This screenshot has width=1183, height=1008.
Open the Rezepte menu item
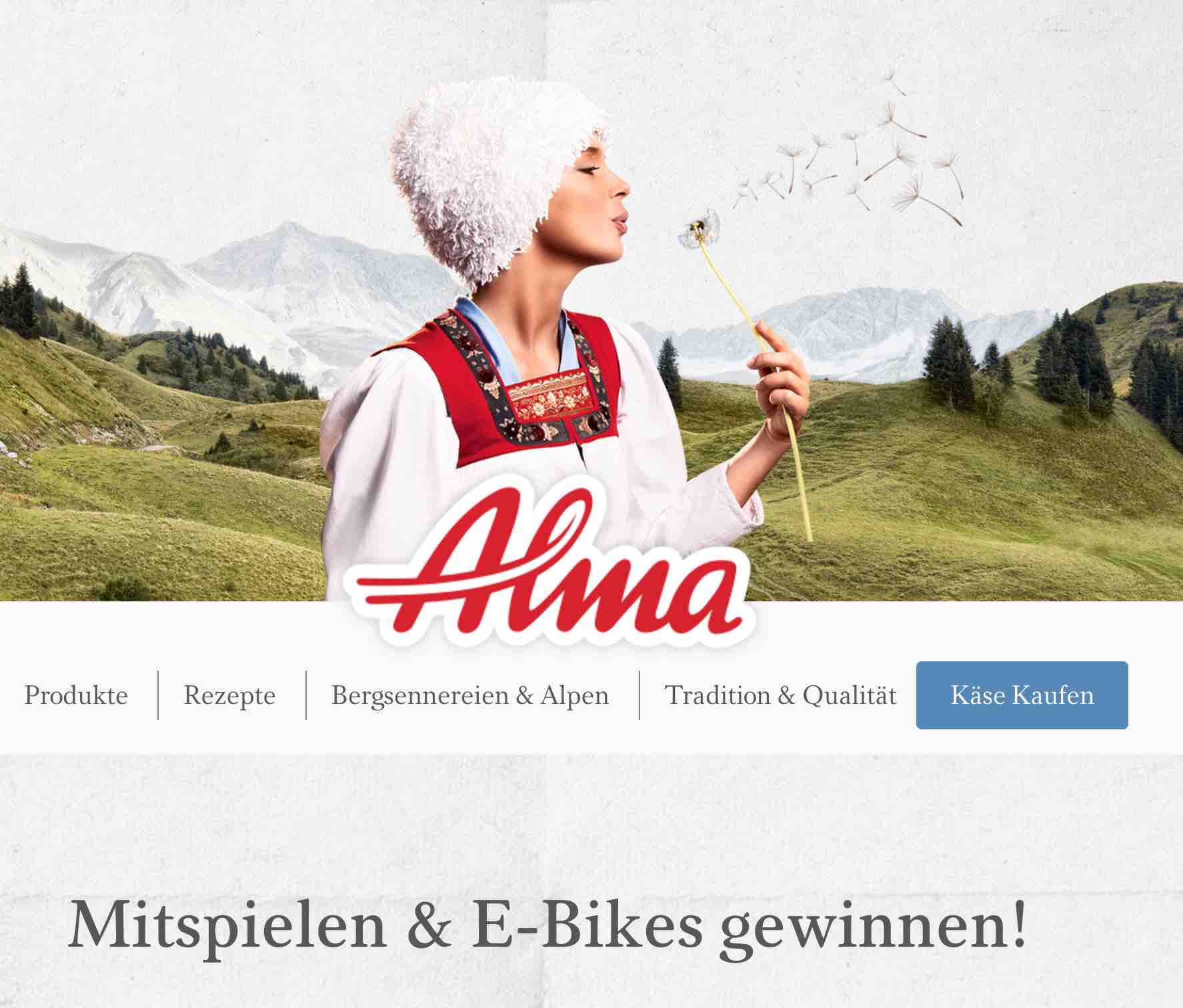click(x=229, y=695)
